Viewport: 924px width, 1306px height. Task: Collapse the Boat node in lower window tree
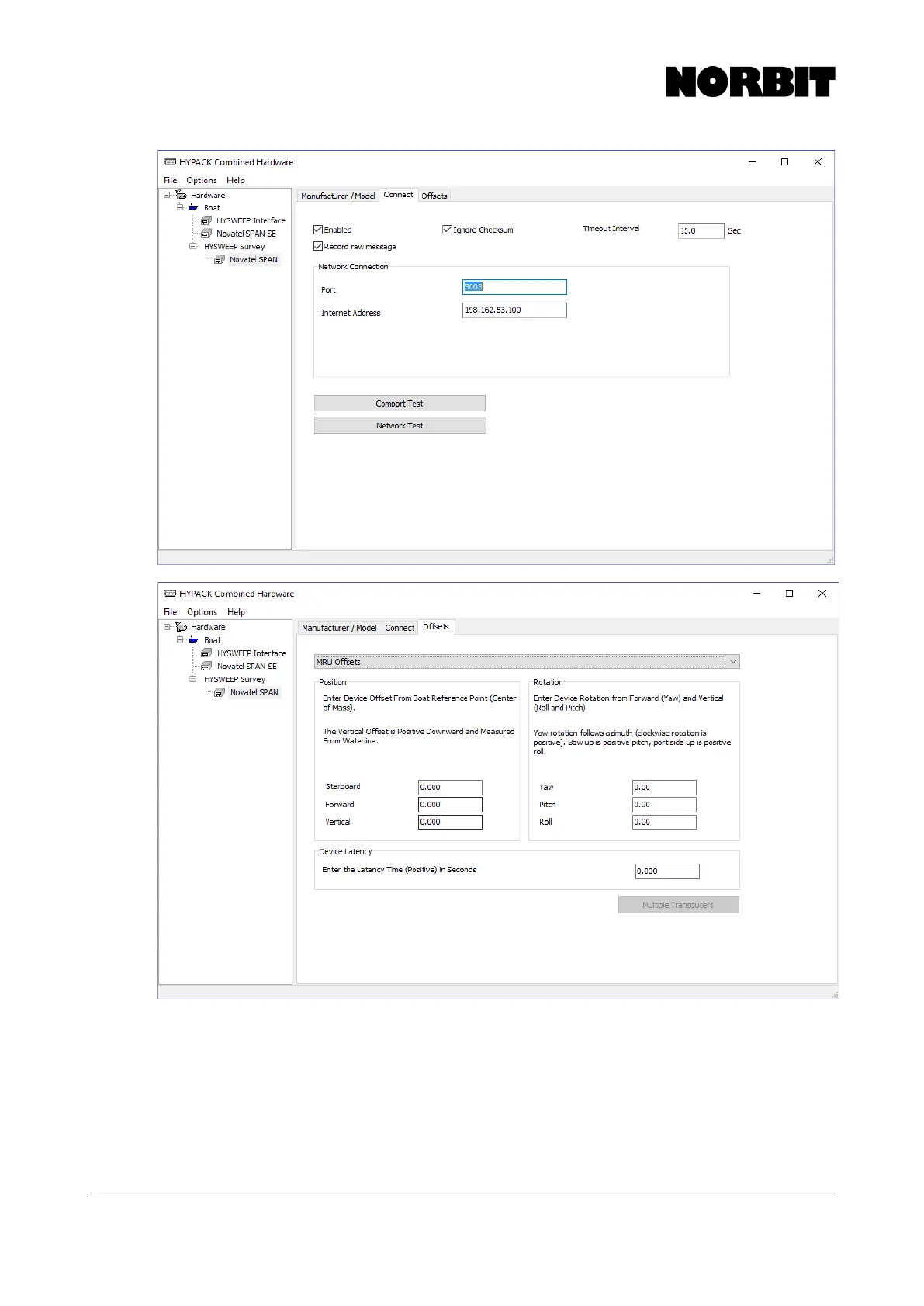pos(180,640)
